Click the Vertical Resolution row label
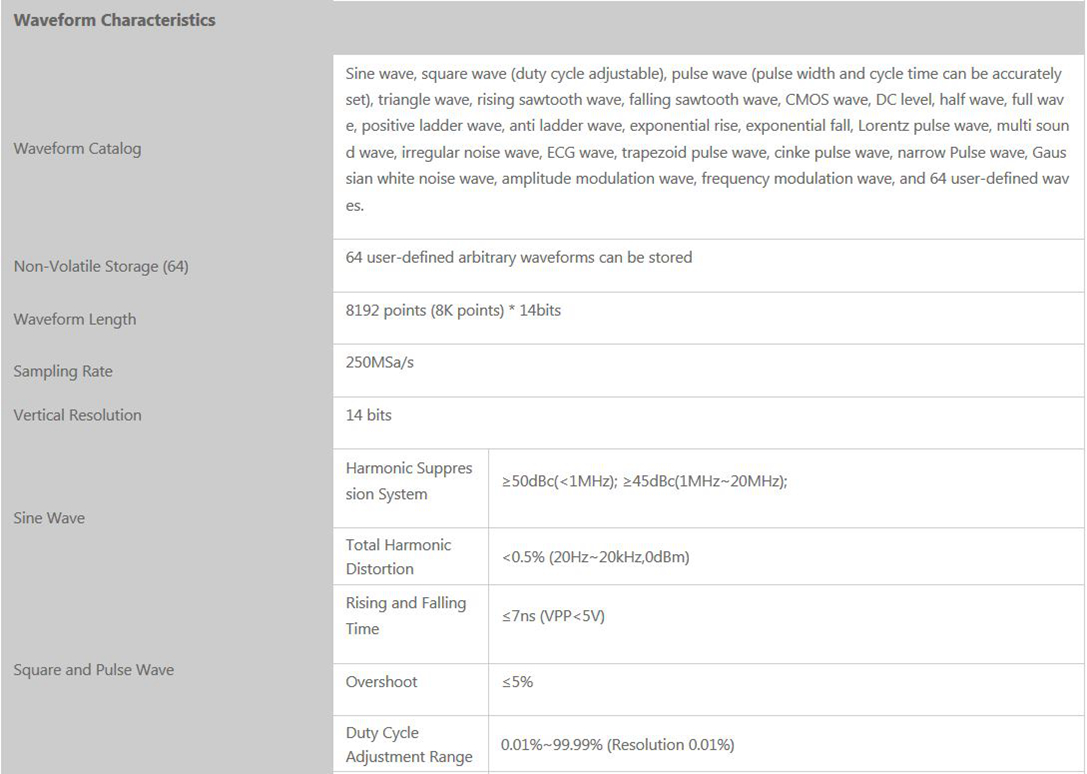Image resolution: width=1087 pixels, height=774 pixels. tap(77, 416)
